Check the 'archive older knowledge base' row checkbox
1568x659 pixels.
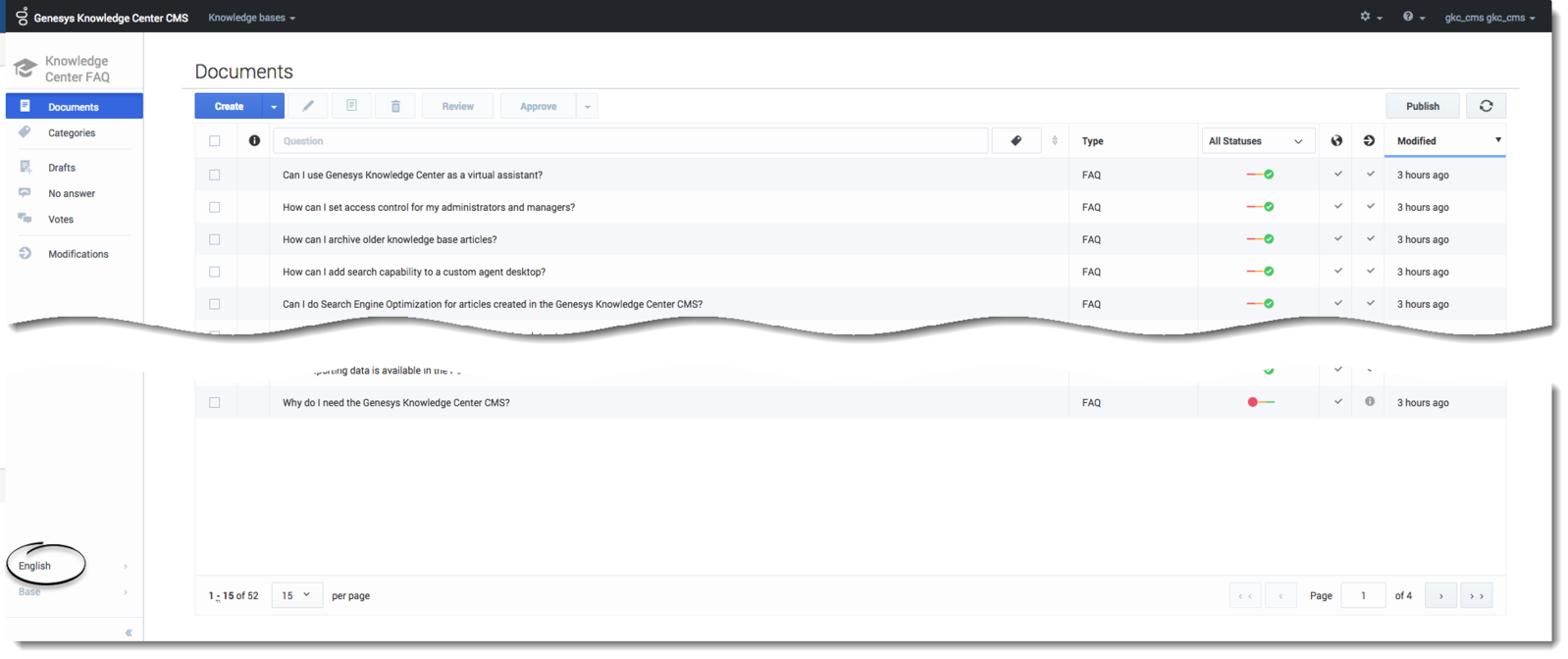214,239
